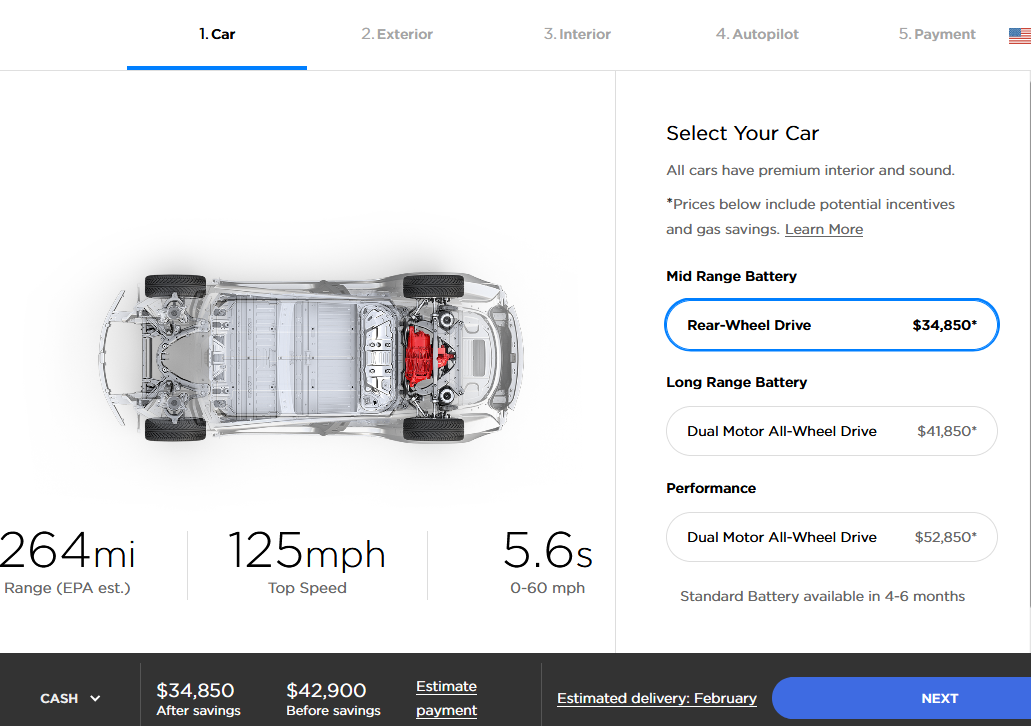
Task: Click the car chassis top-view image
Action: (x=310, y=358)
